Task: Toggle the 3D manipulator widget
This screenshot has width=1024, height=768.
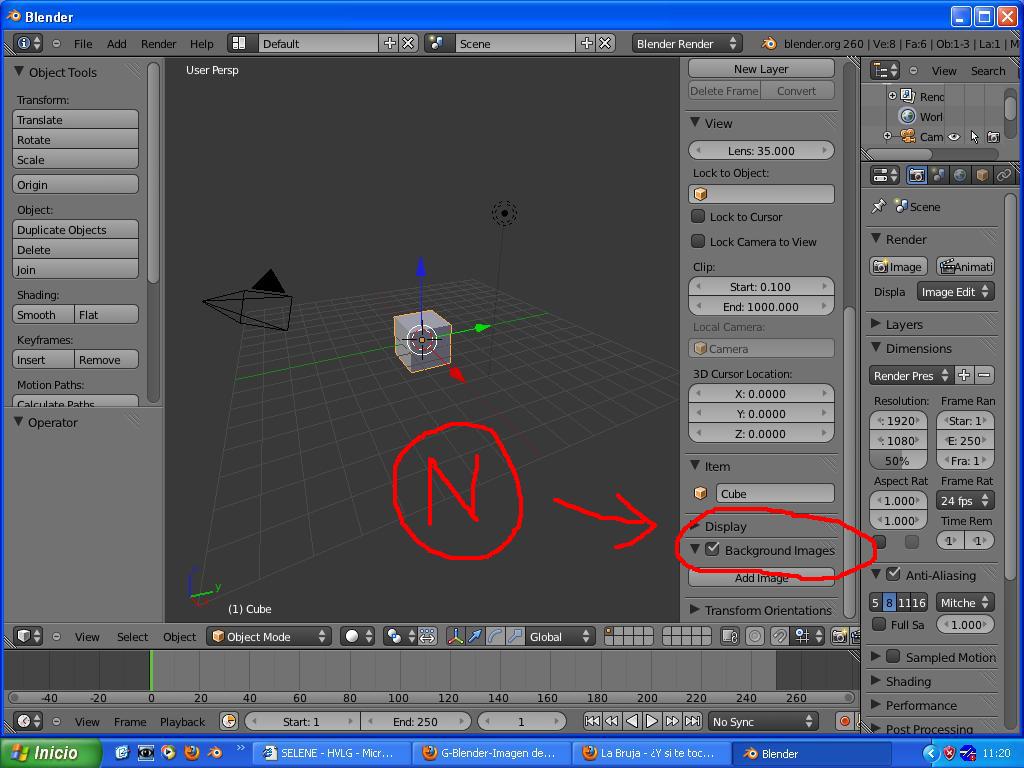Action: click(x=455, y=636)
